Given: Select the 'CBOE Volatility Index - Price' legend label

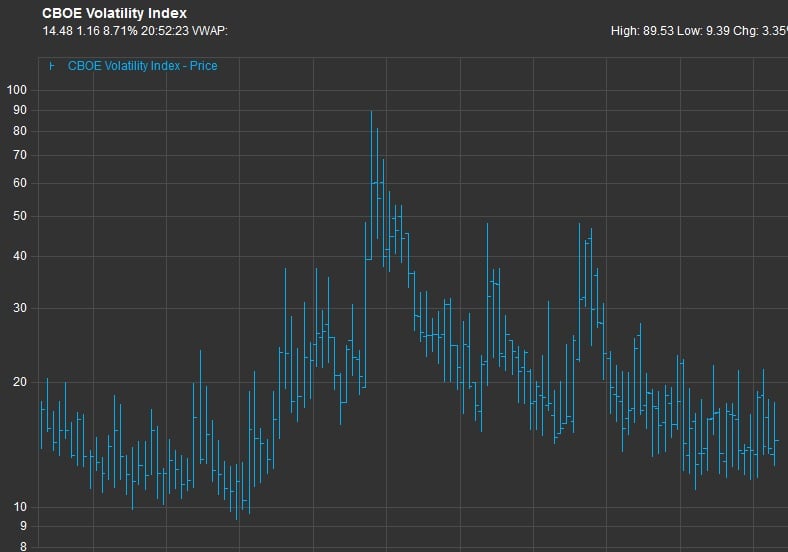Looking at the screenshot, I should [x=142, y=66].
